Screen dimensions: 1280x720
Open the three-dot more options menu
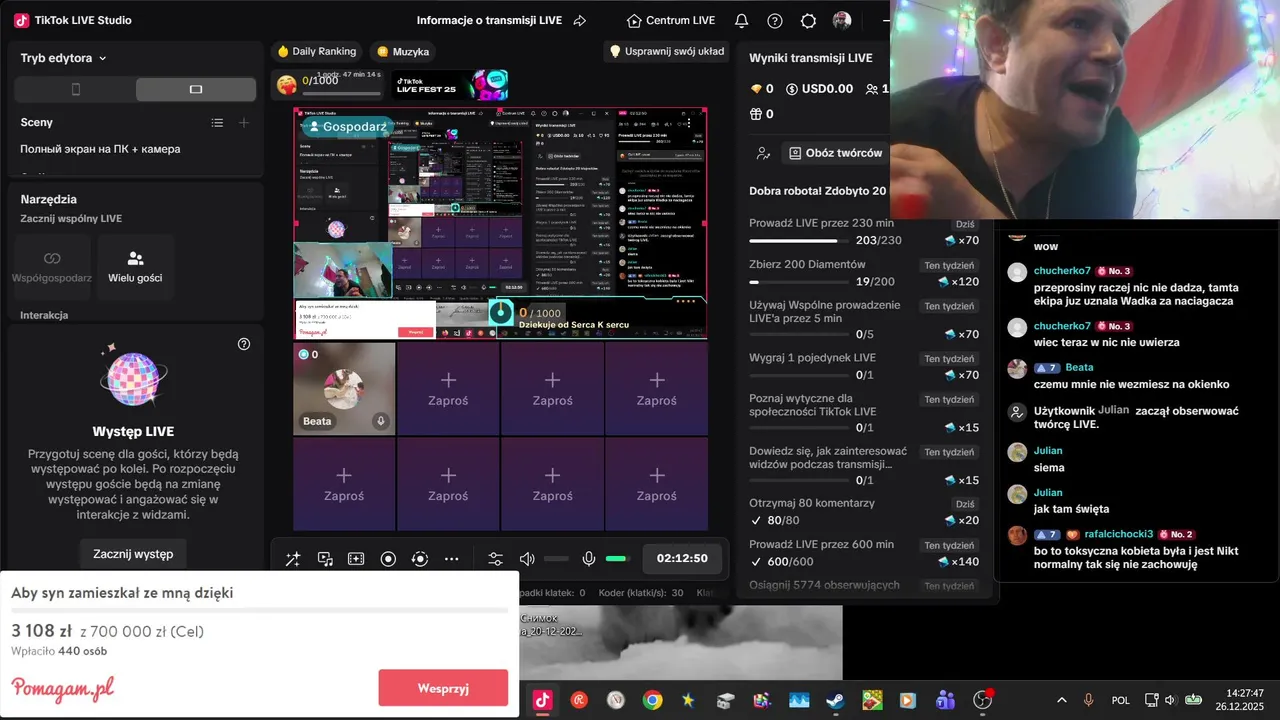452,559
